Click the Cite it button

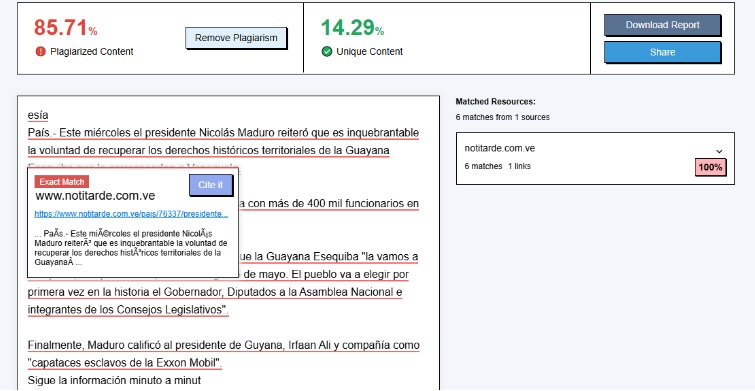coord(210,185)
